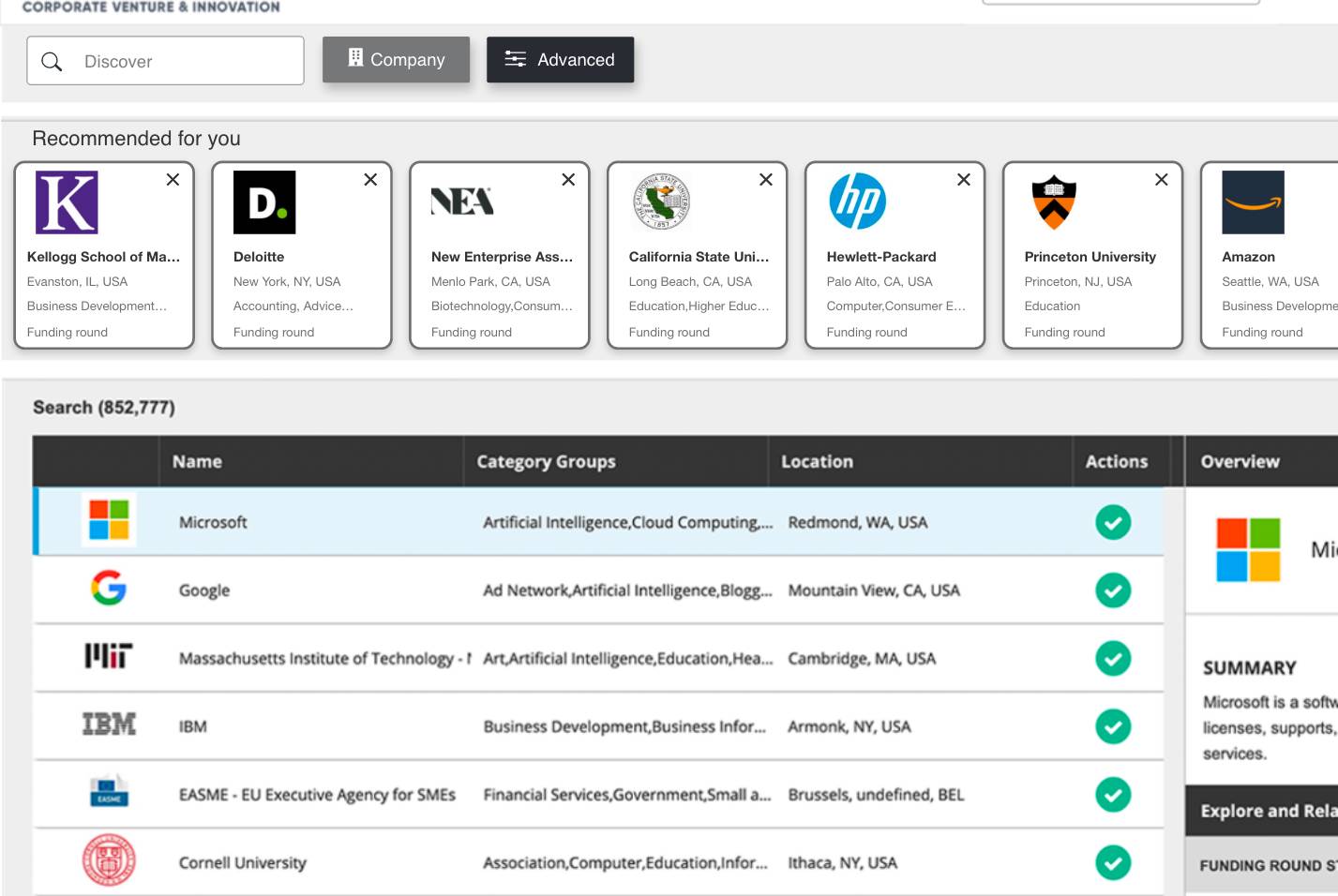1338x896 pixels.
Task: Click the Brussels, undefined, BEL location cell
Action: 876,795
